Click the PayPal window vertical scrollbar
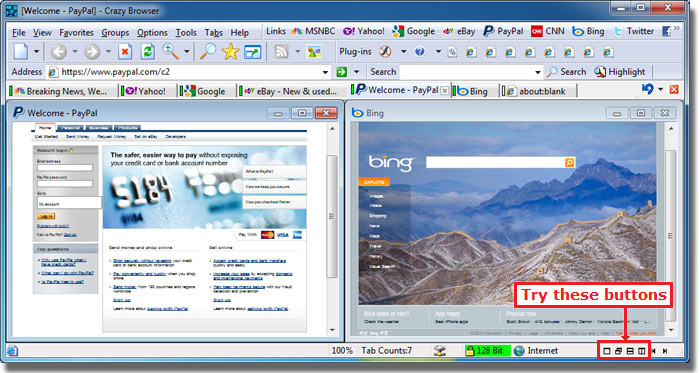The height and width of the screenshot is (373, 700). tap(332, 229)
